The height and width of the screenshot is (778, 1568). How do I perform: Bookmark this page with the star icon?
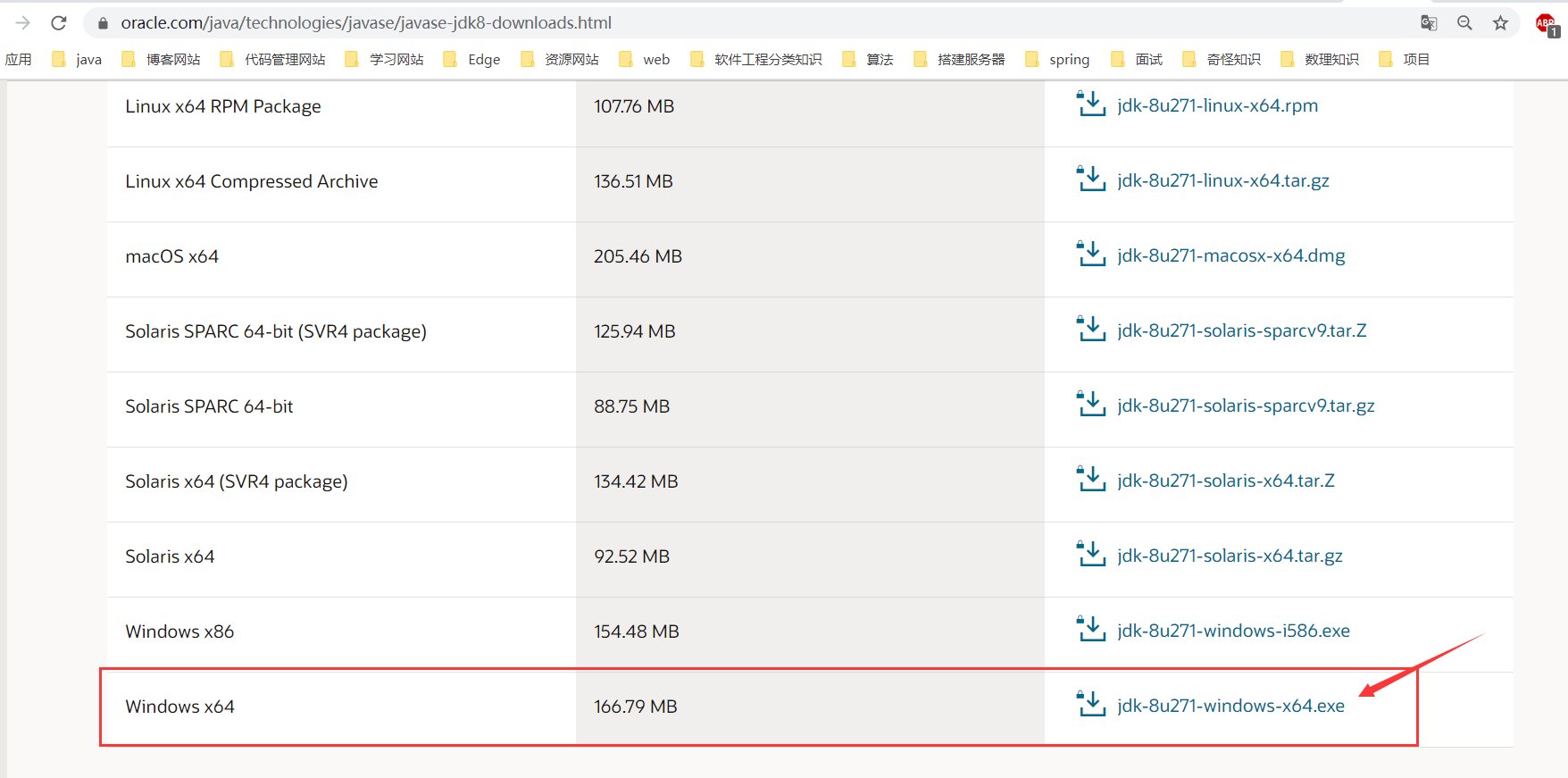coord(1500,23)
